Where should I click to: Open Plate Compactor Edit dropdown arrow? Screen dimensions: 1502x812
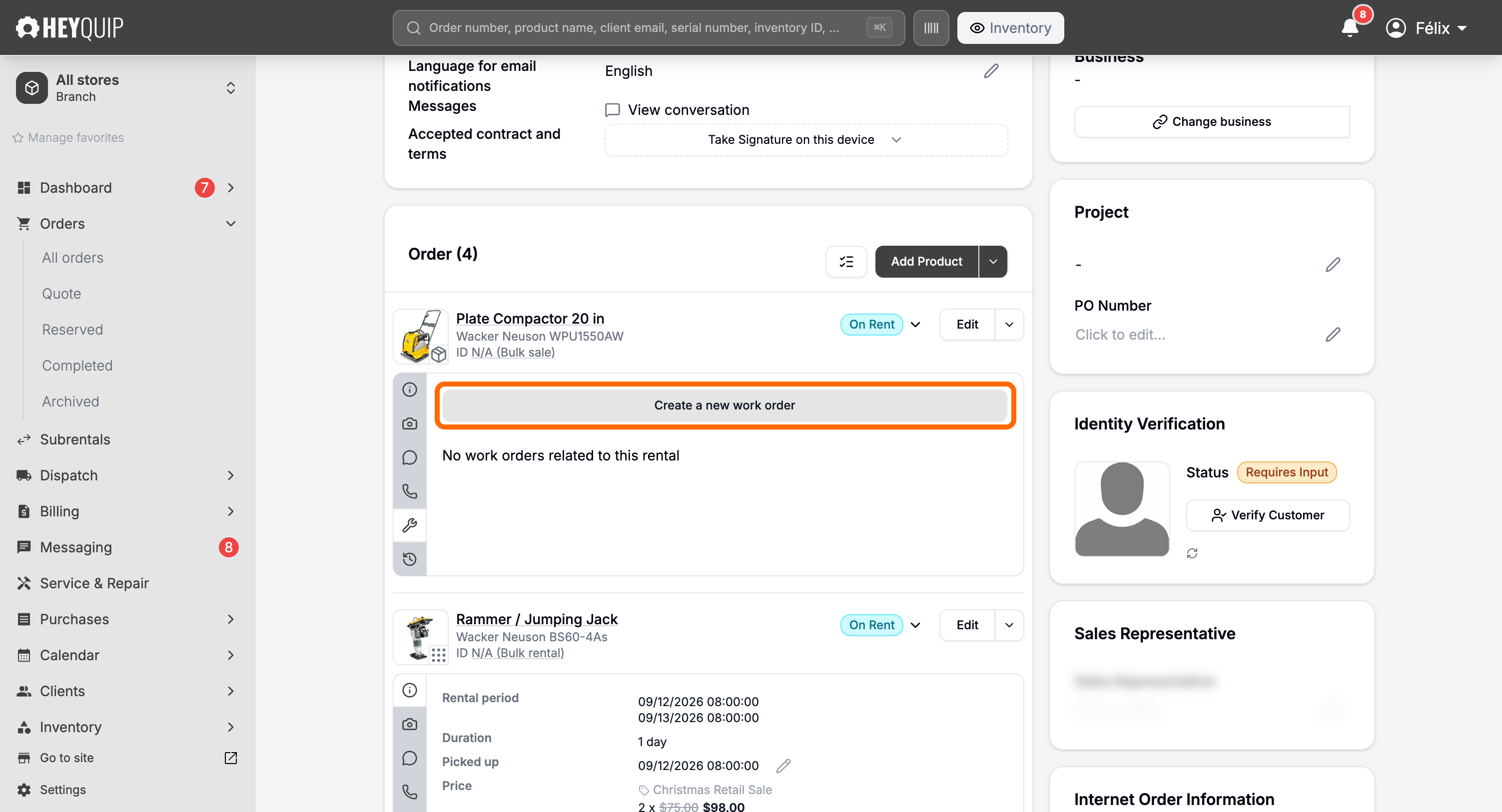tap(1009, 325)
